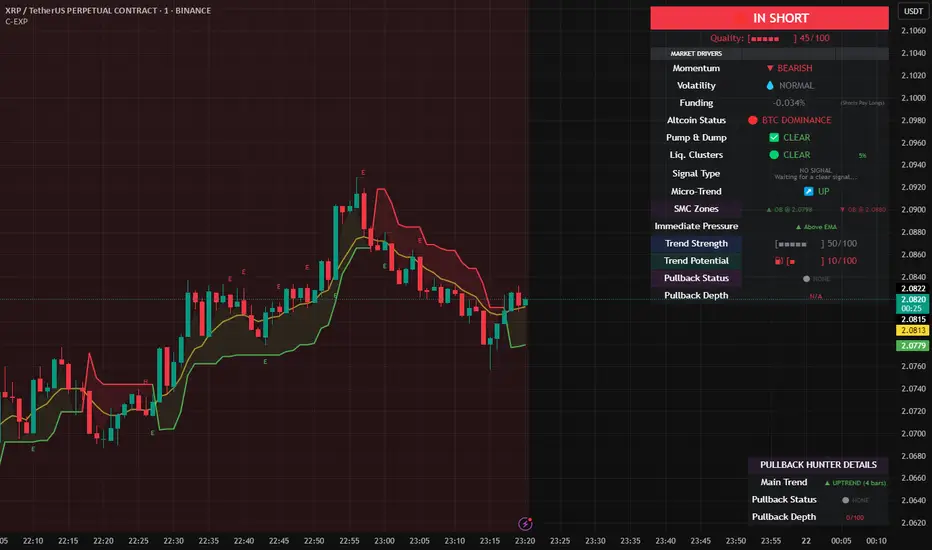Click the XRP / TetherUS Perpetual Contract title
Viewport: 932px width, 550px height.
pos(108,10)
